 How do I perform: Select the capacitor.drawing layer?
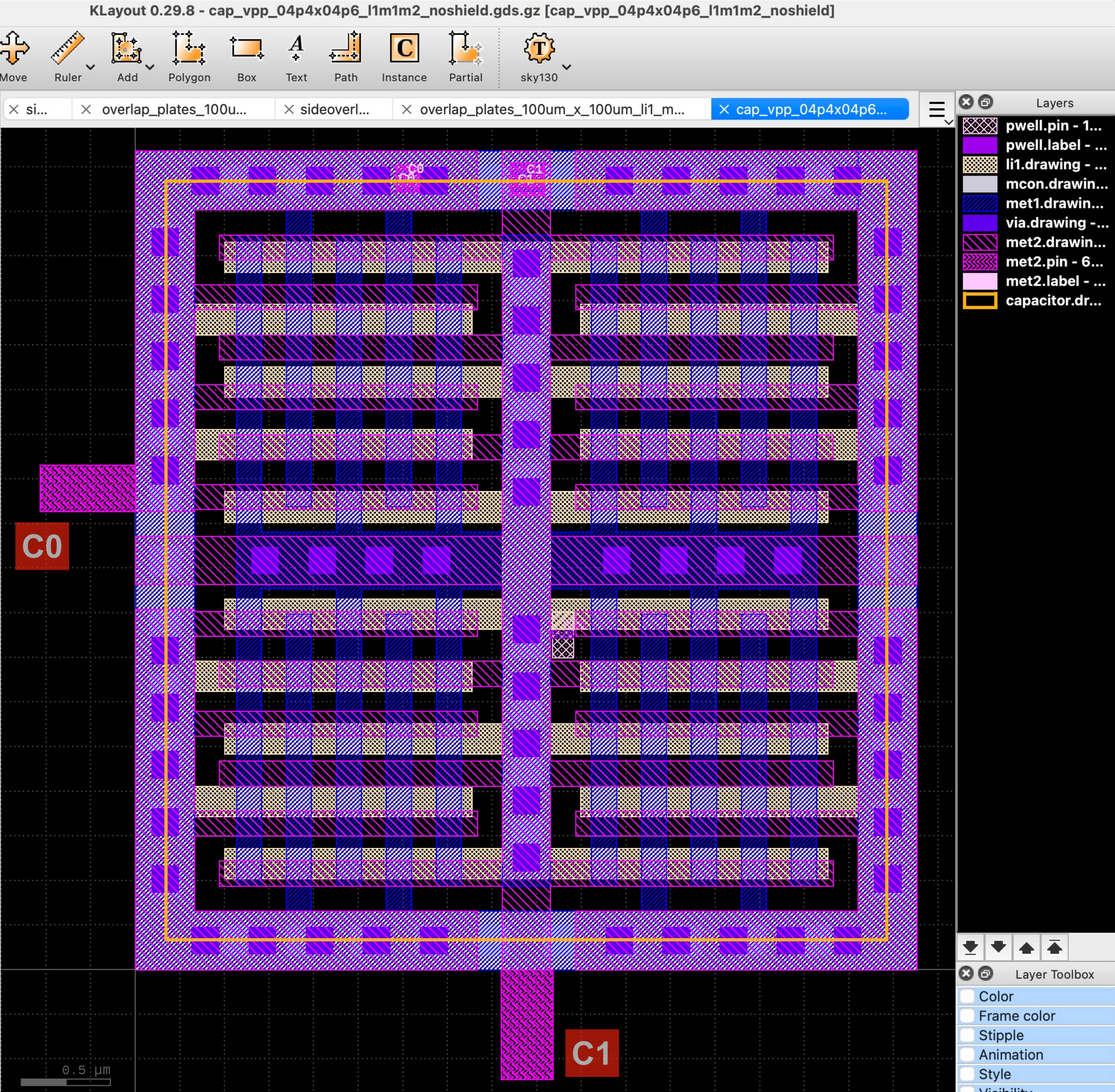point(1036,301)
